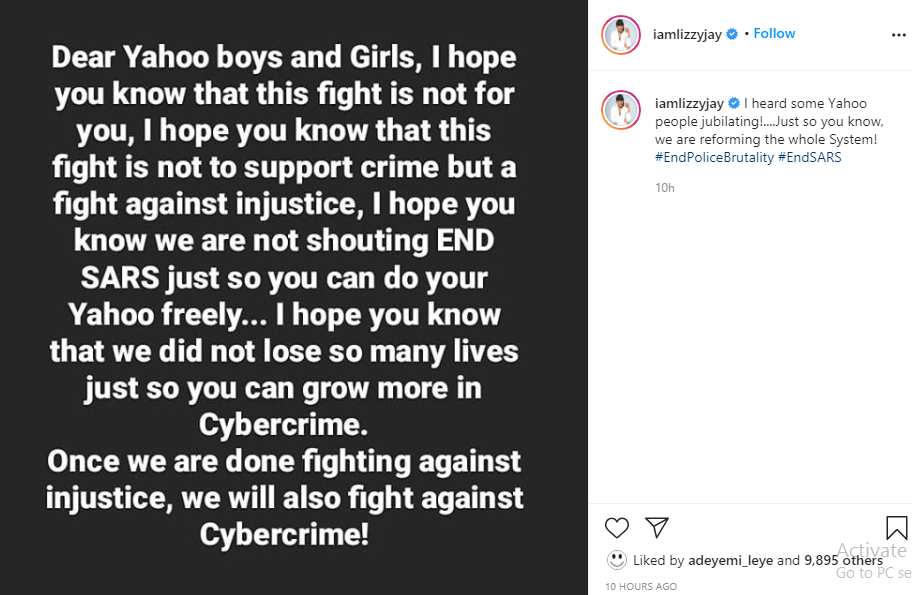Viewport: 912px width, 595px height.
Task: Follow the iamlizzyjay account
Action: pyautogui.click(x=774, y=34)
